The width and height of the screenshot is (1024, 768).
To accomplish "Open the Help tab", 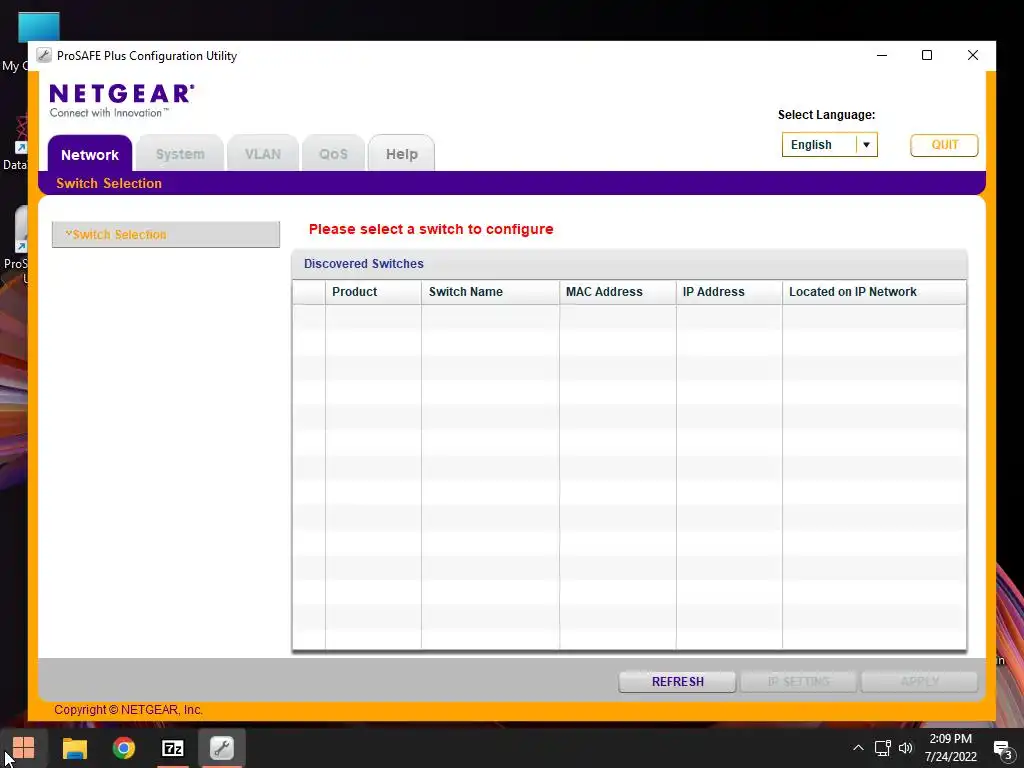I will point(401,154).
